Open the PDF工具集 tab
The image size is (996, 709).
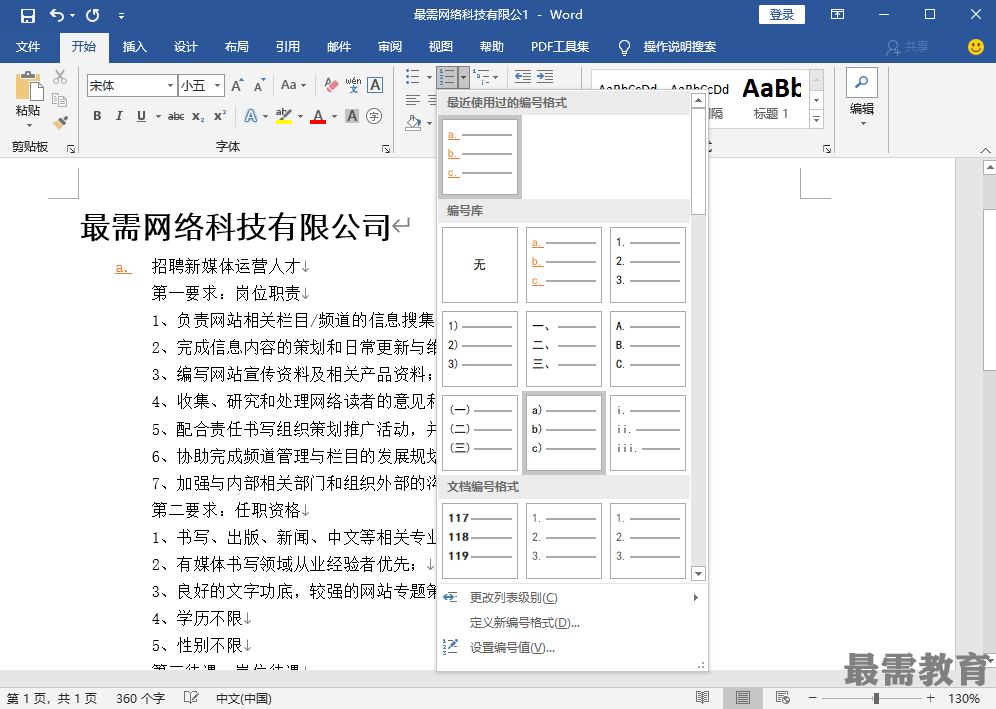(x=560, y=46)
